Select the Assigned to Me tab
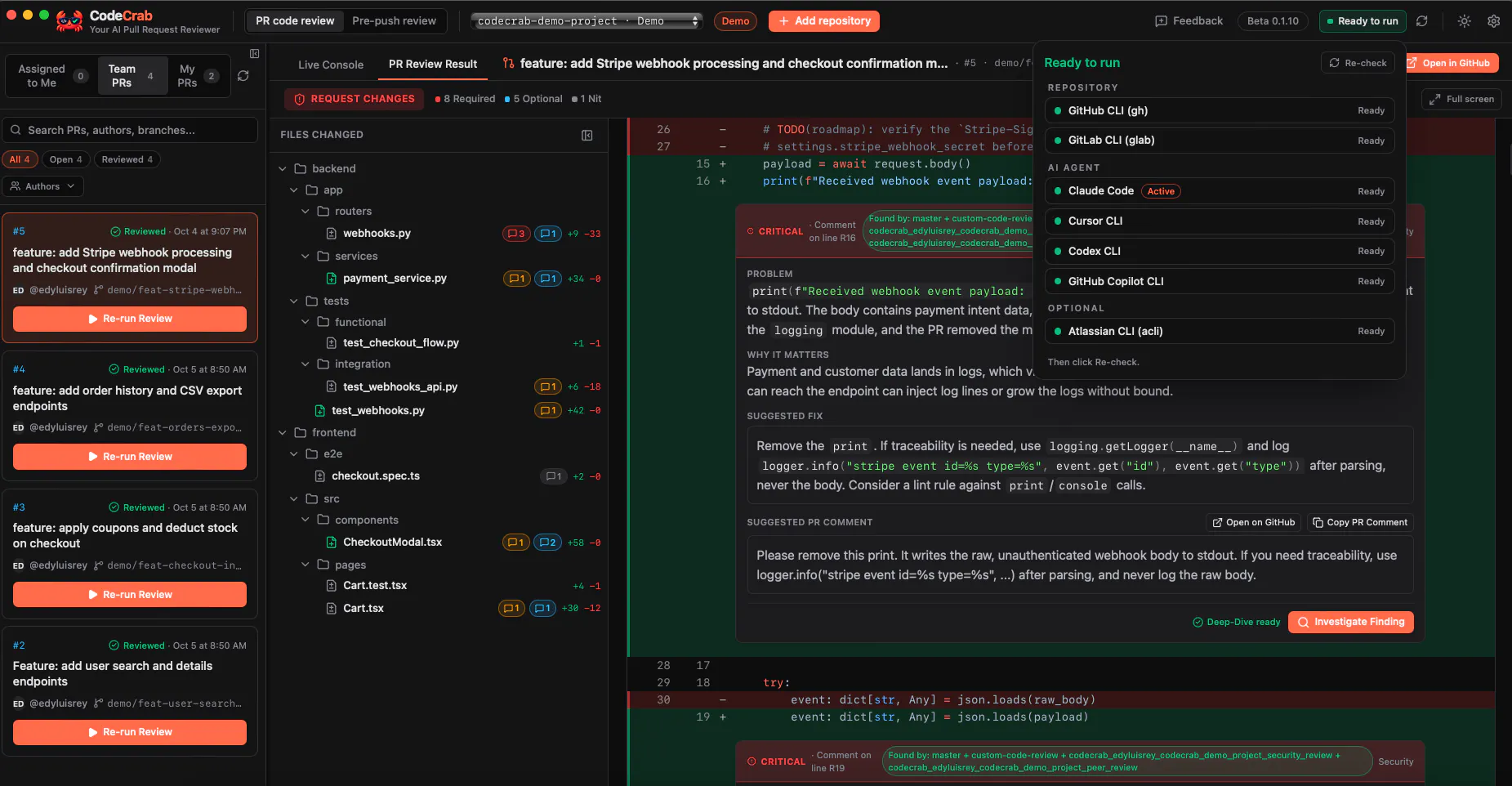1512x786 pixels. pyautogui.click(x=51, y=76)
